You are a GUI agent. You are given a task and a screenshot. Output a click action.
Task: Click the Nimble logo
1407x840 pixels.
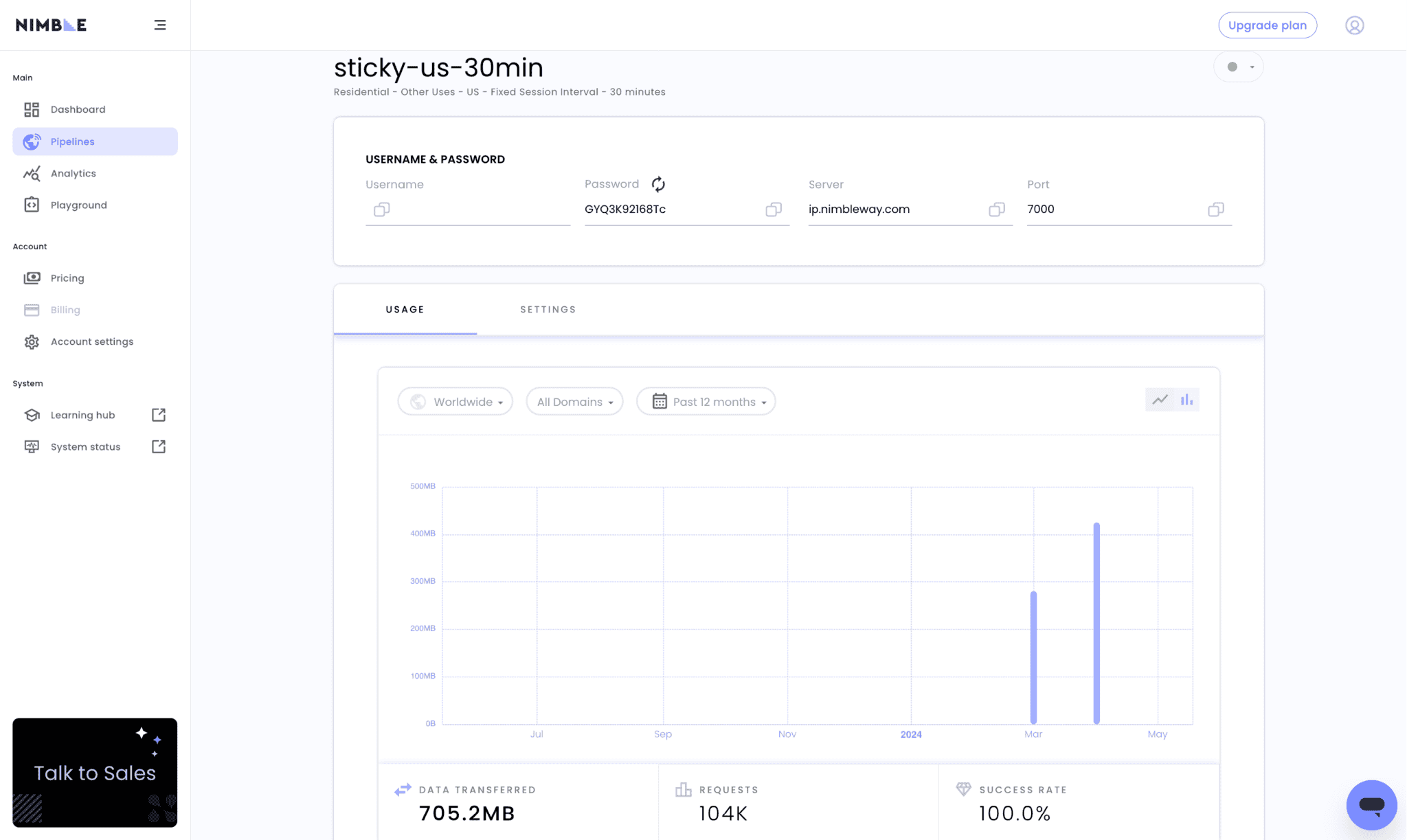[x=51, y=25]
